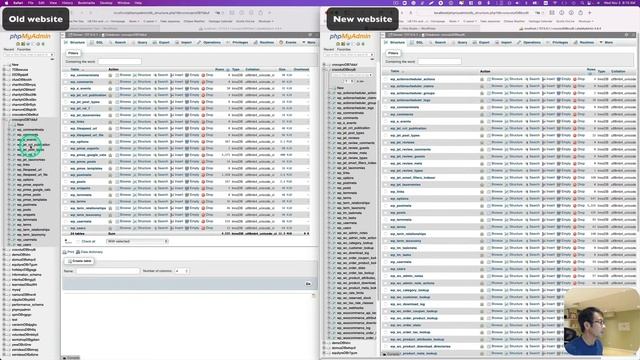This screenshot has width=640, height=360.
Task: Tick checkbox for wp_jet_review_guests table row
Action: pos(386,156)
